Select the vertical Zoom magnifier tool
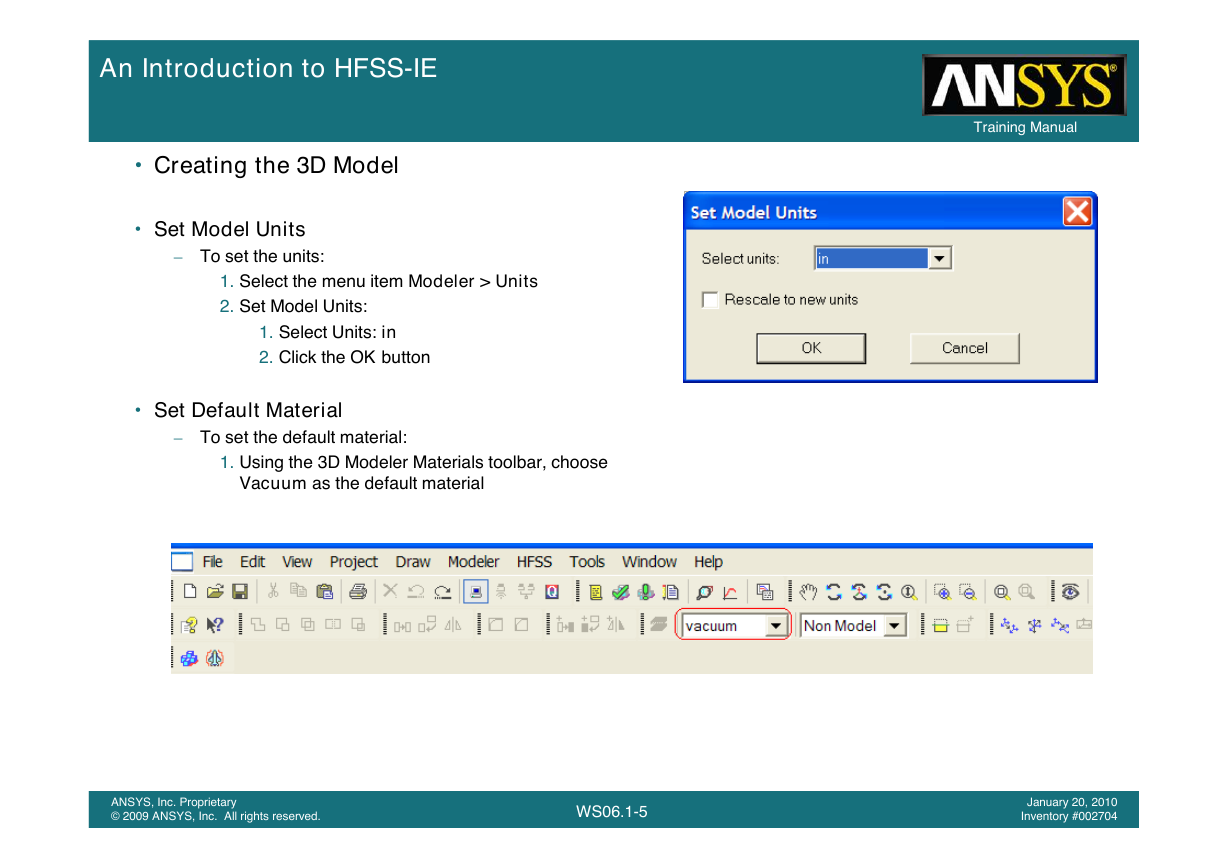The height and width of the screenshot is (868, 1228). pyautogui.click(x=909, y=592)
